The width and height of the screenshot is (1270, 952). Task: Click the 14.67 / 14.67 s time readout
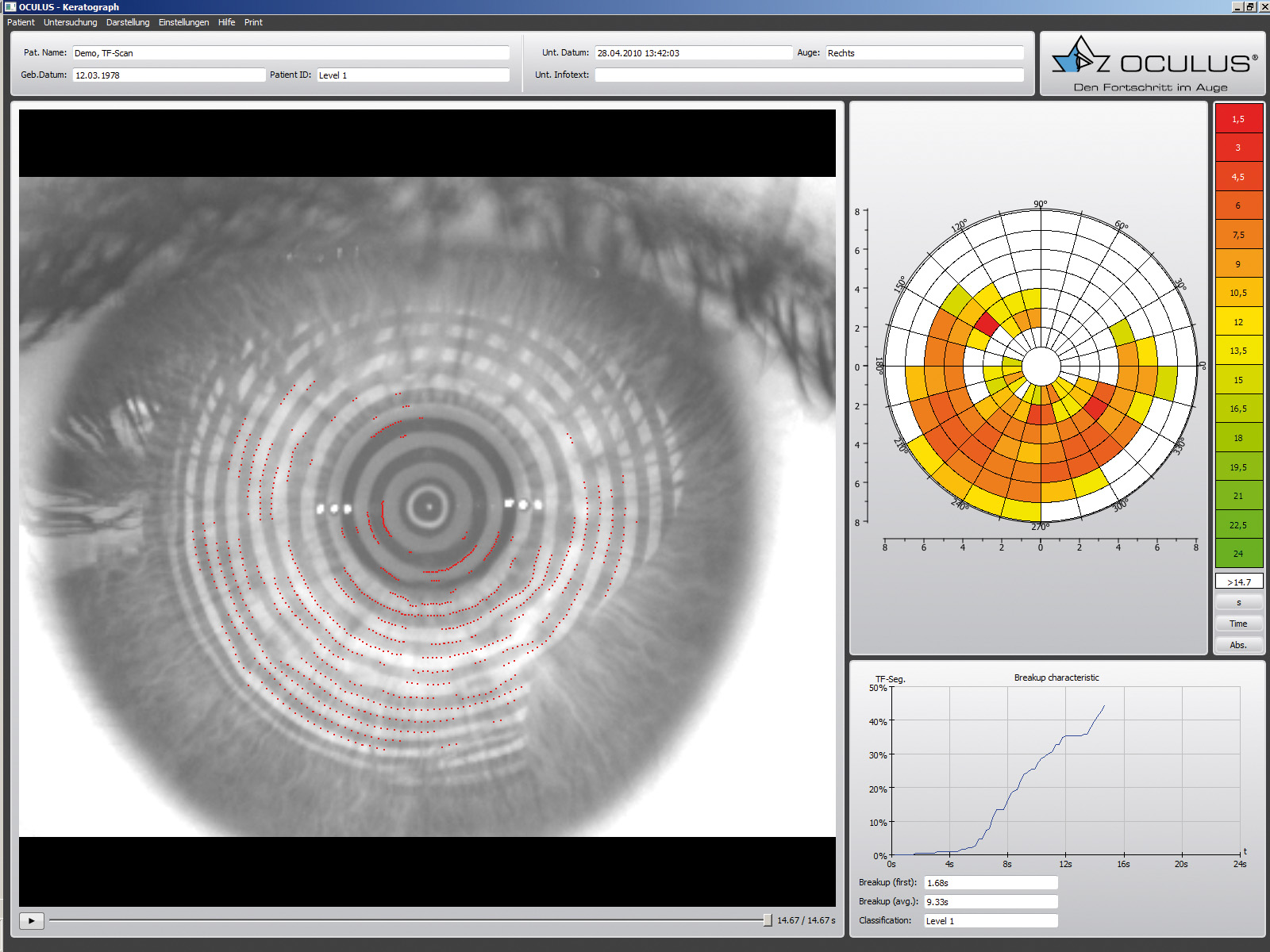[x=806, y=920]
